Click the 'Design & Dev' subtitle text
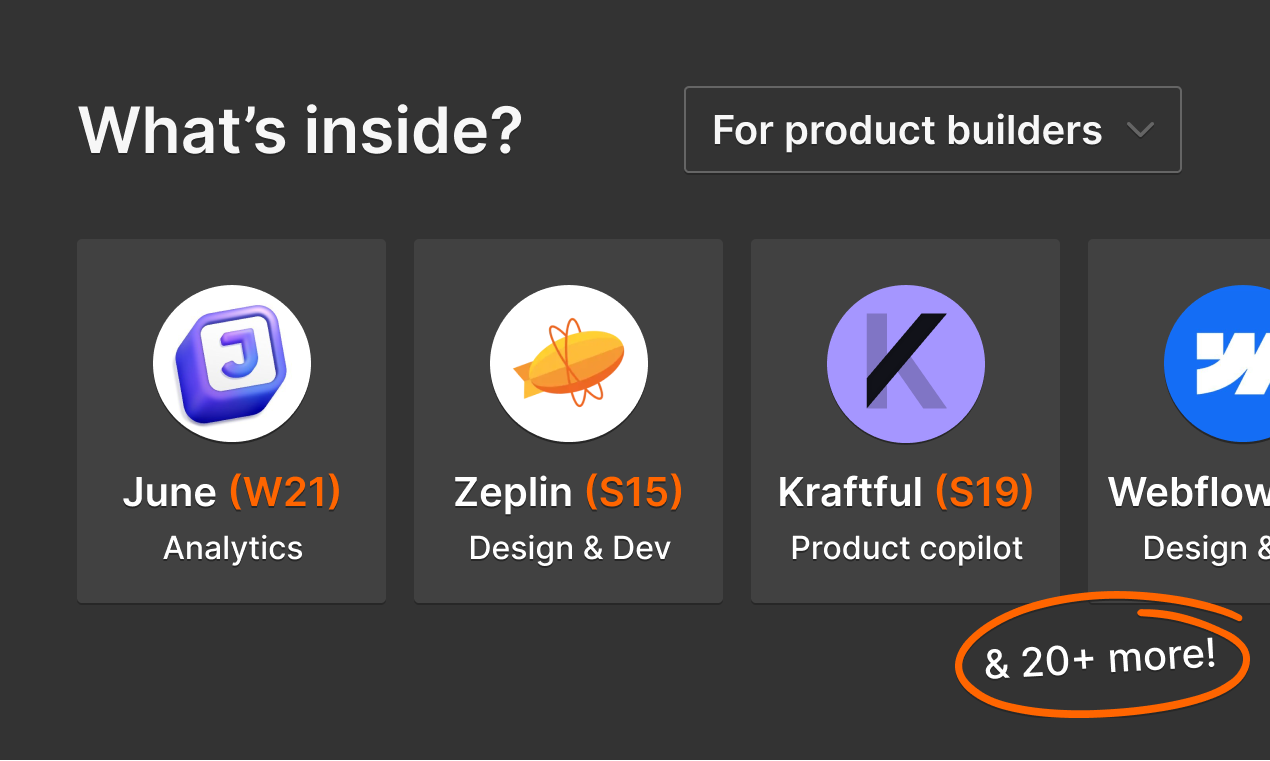The height and width of the screenshot is (761, 1270). click(x=570, y=548)
